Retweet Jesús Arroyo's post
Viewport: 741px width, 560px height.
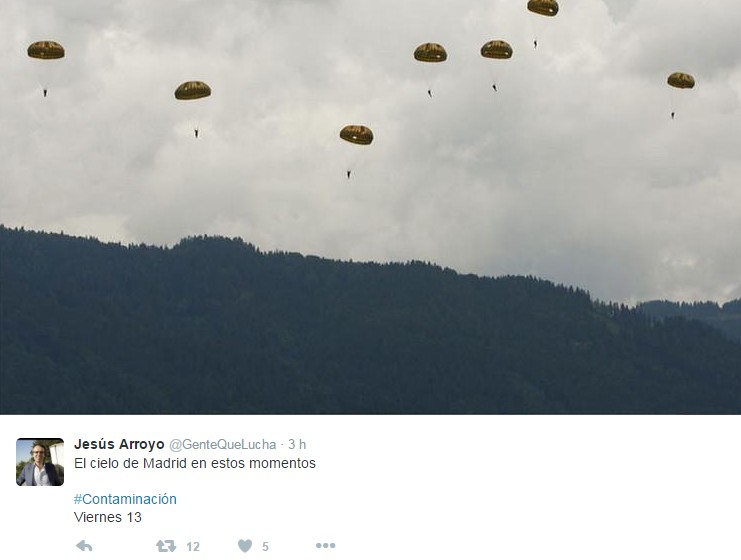click(166, 546)
